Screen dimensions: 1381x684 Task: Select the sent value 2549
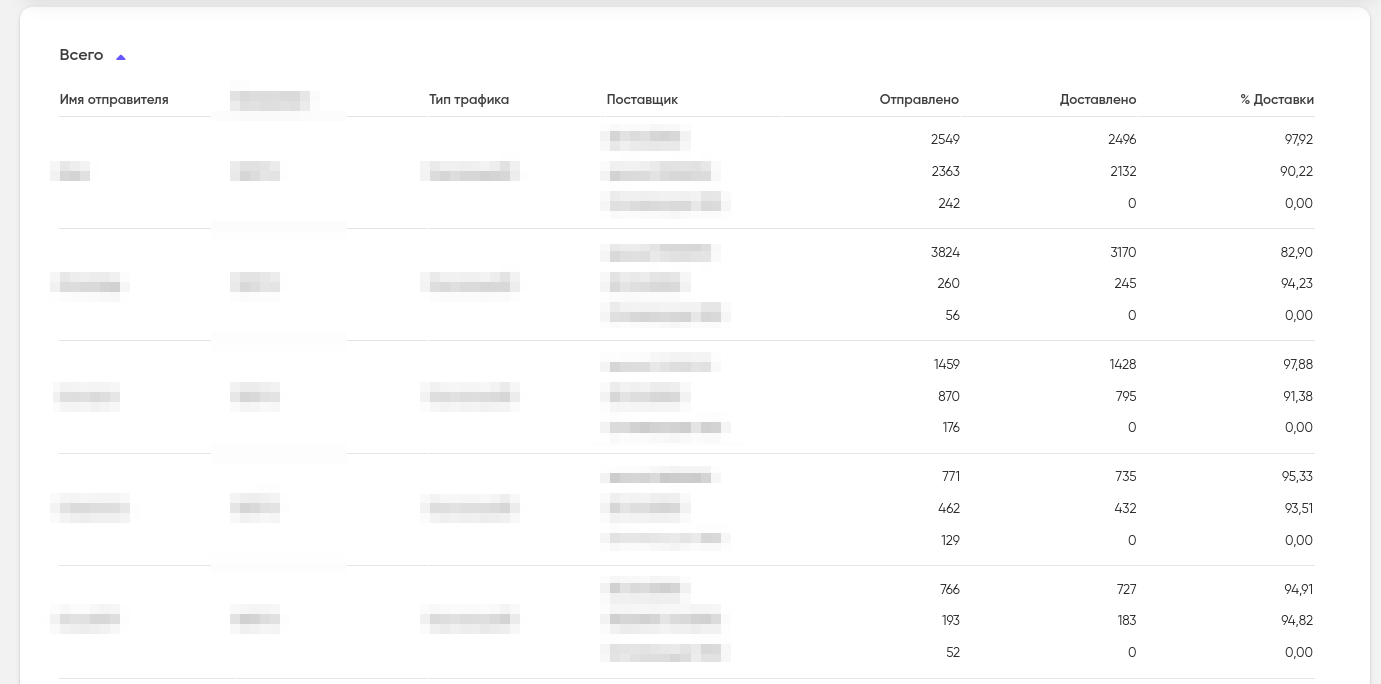click(945, 139)
